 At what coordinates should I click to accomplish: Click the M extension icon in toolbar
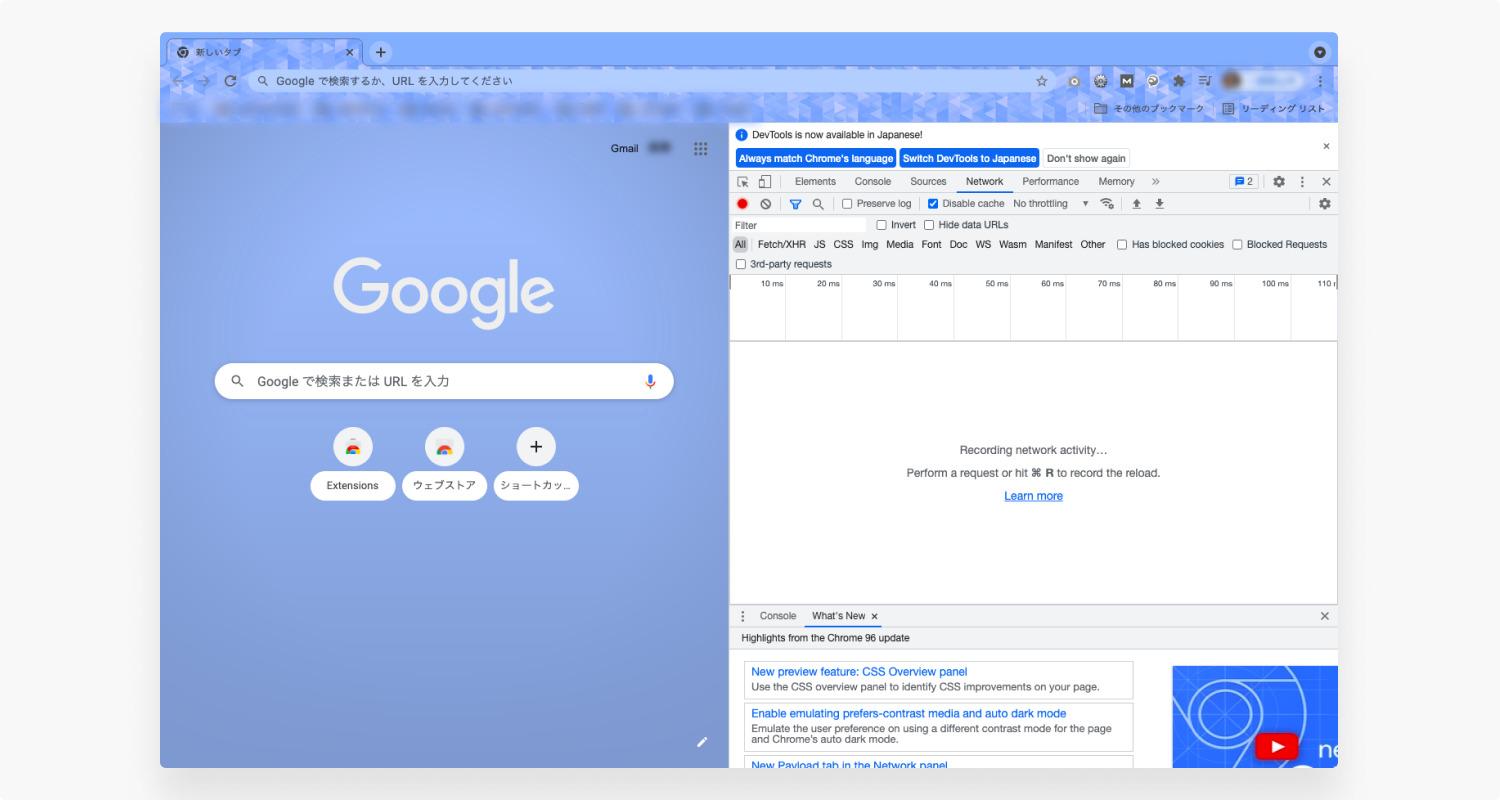(x=1127, y=81)
